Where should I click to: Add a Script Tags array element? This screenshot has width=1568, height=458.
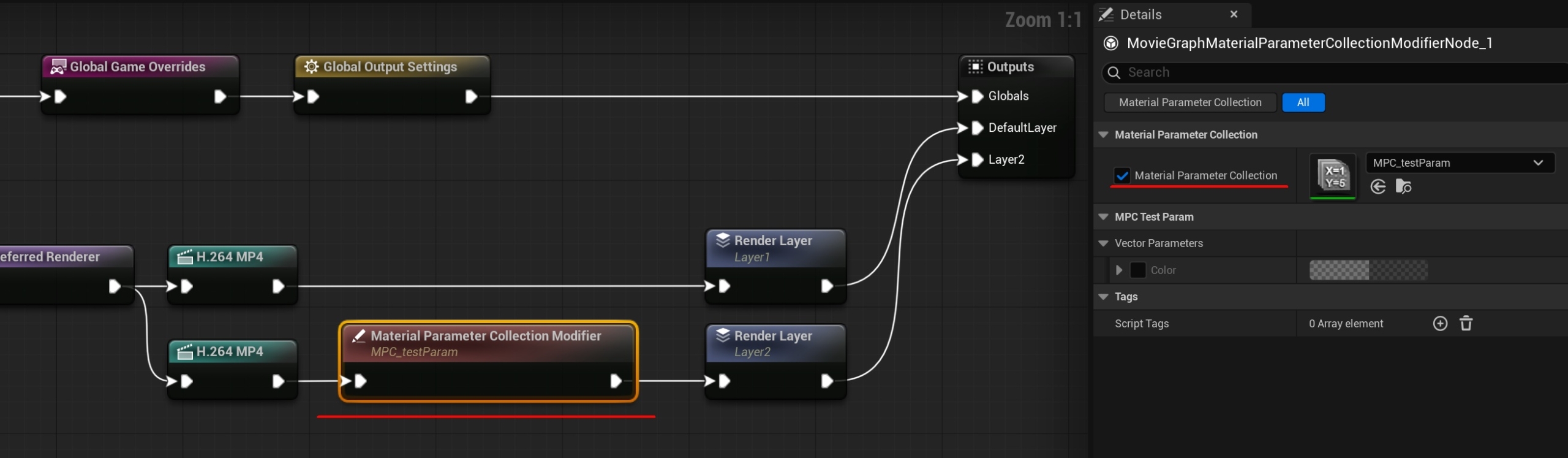(x=1440, y=323)
